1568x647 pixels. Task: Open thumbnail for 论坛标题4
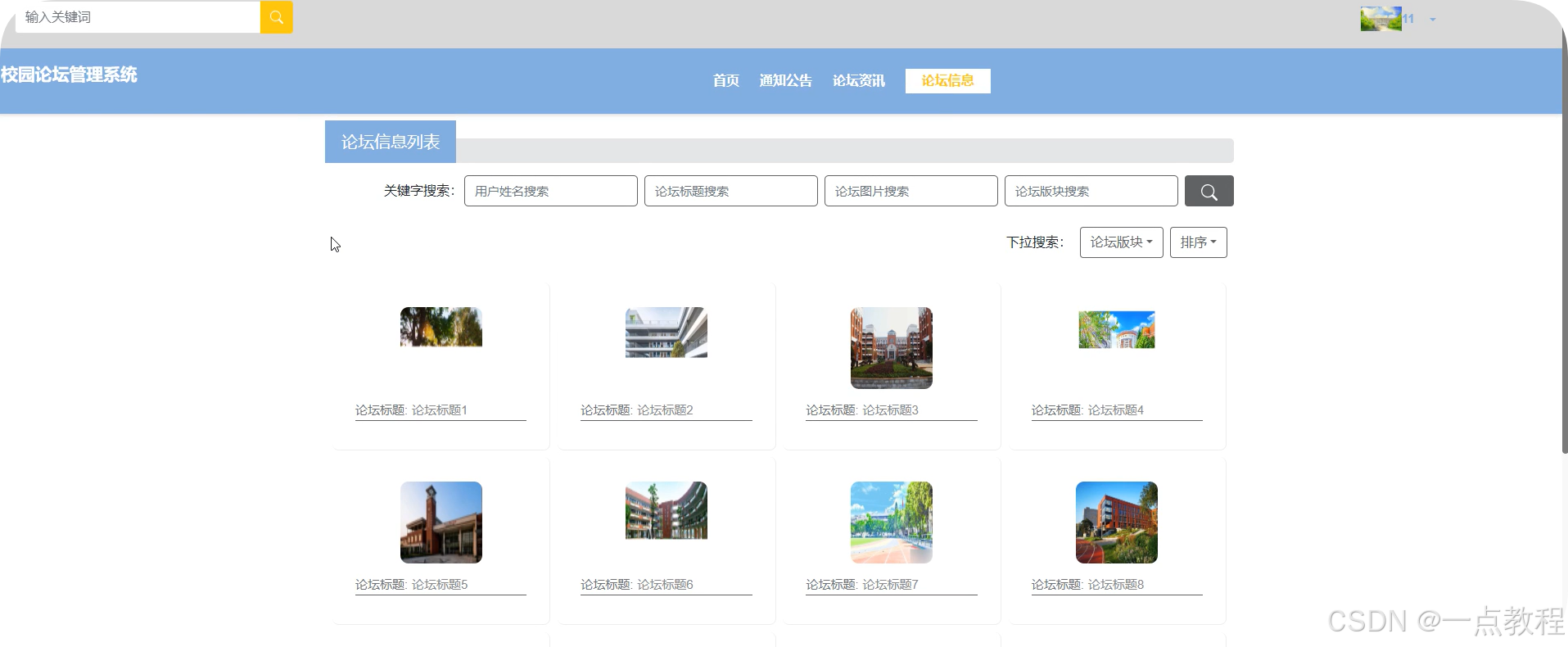1117,329
